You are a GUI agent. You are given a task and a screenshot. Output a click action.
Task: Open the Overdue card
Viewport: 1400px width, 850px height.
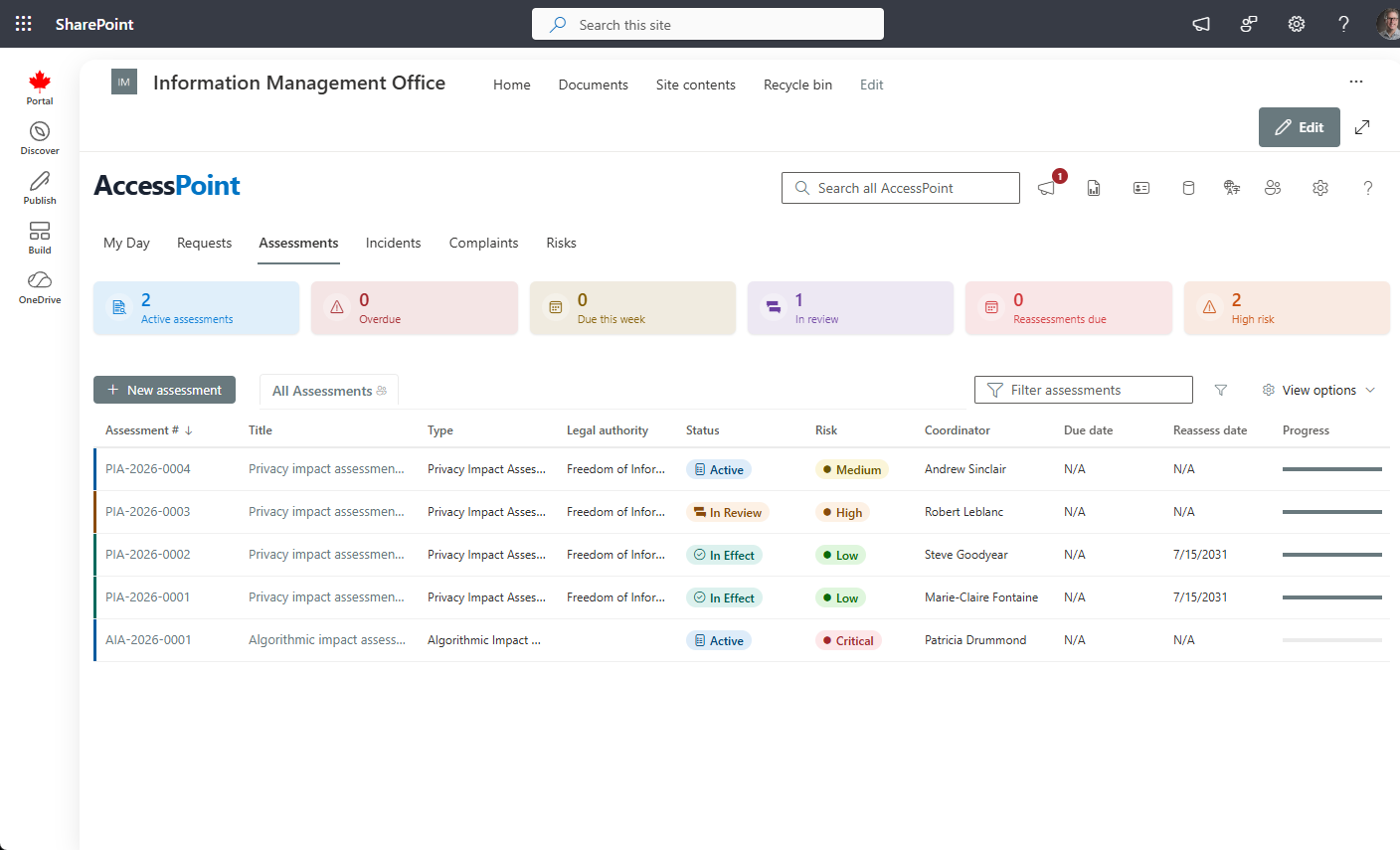[x=415, y=308]
